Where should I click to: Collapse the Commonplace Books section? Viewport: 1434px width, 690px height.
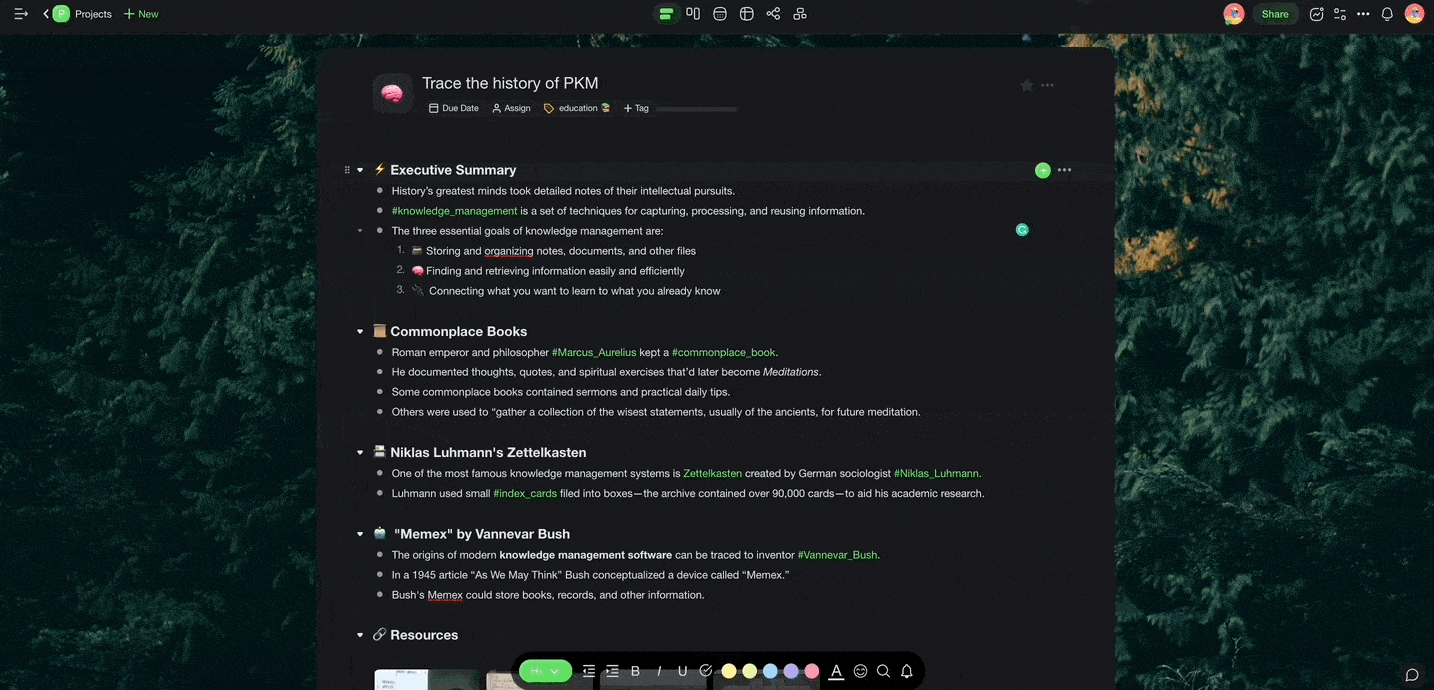(360, 331)
